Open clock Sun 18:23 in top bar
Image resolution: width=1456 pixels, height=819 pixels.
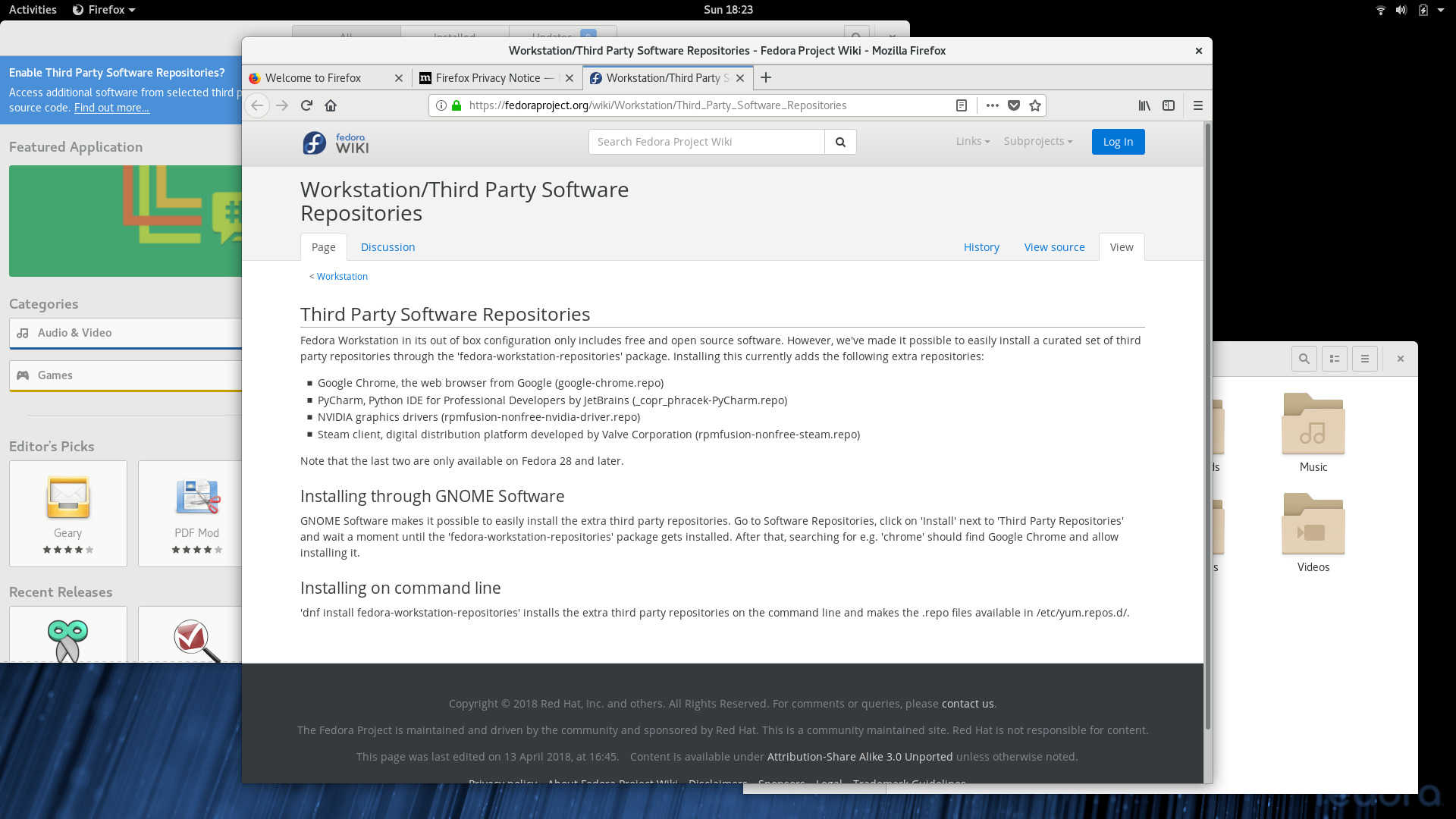[x=728, y=10]
